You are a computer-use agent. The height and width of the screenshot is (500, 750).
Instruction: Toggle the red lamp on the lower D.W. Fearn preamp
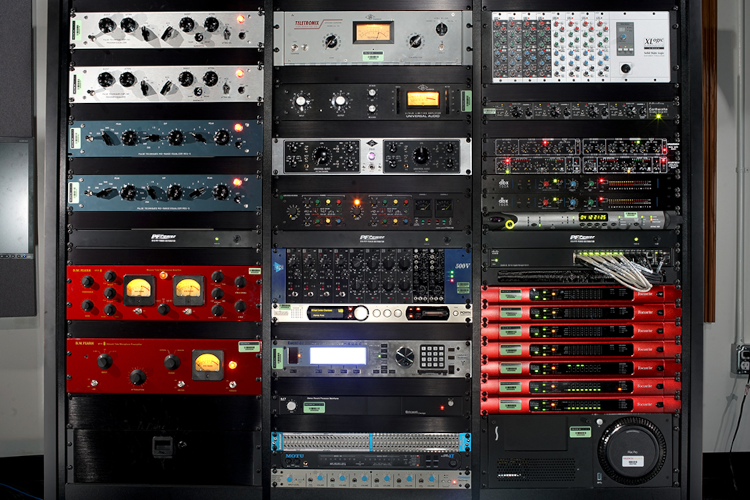(233, 366)
